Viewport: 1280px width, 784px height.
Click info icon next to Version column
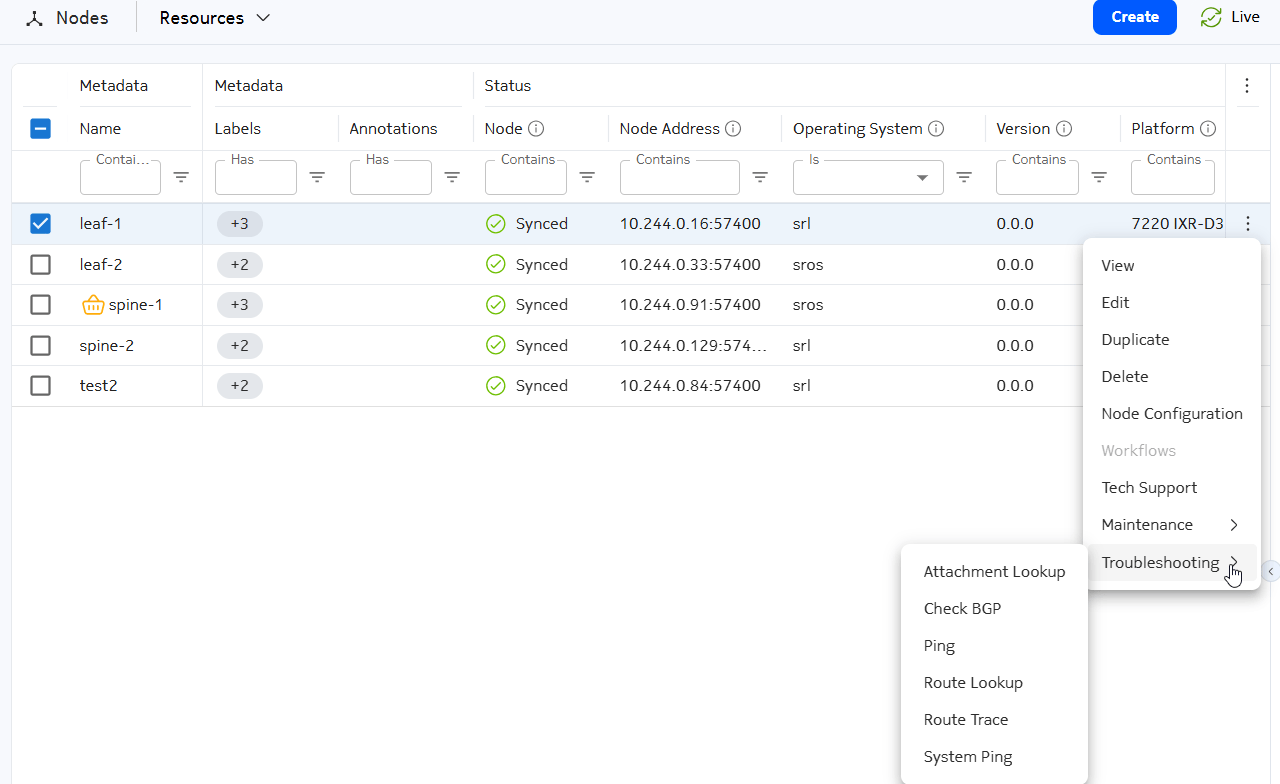pyautogui.click(x=1064, y=129)
